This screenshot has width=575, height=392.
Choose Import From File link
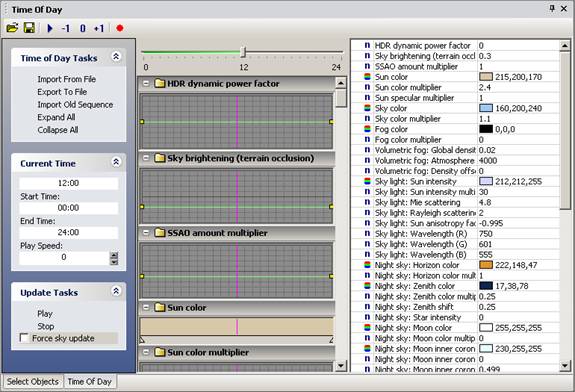(66, 79)
